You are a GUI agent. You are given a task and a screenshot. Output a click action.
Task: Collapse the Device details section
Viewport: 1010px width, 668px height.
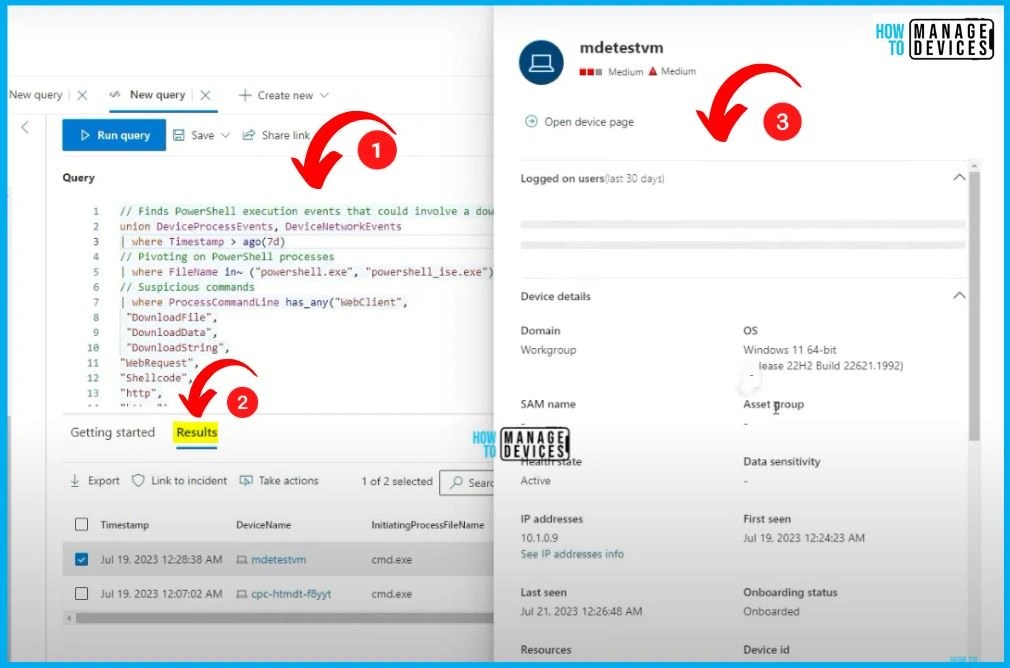pos(959,295)
